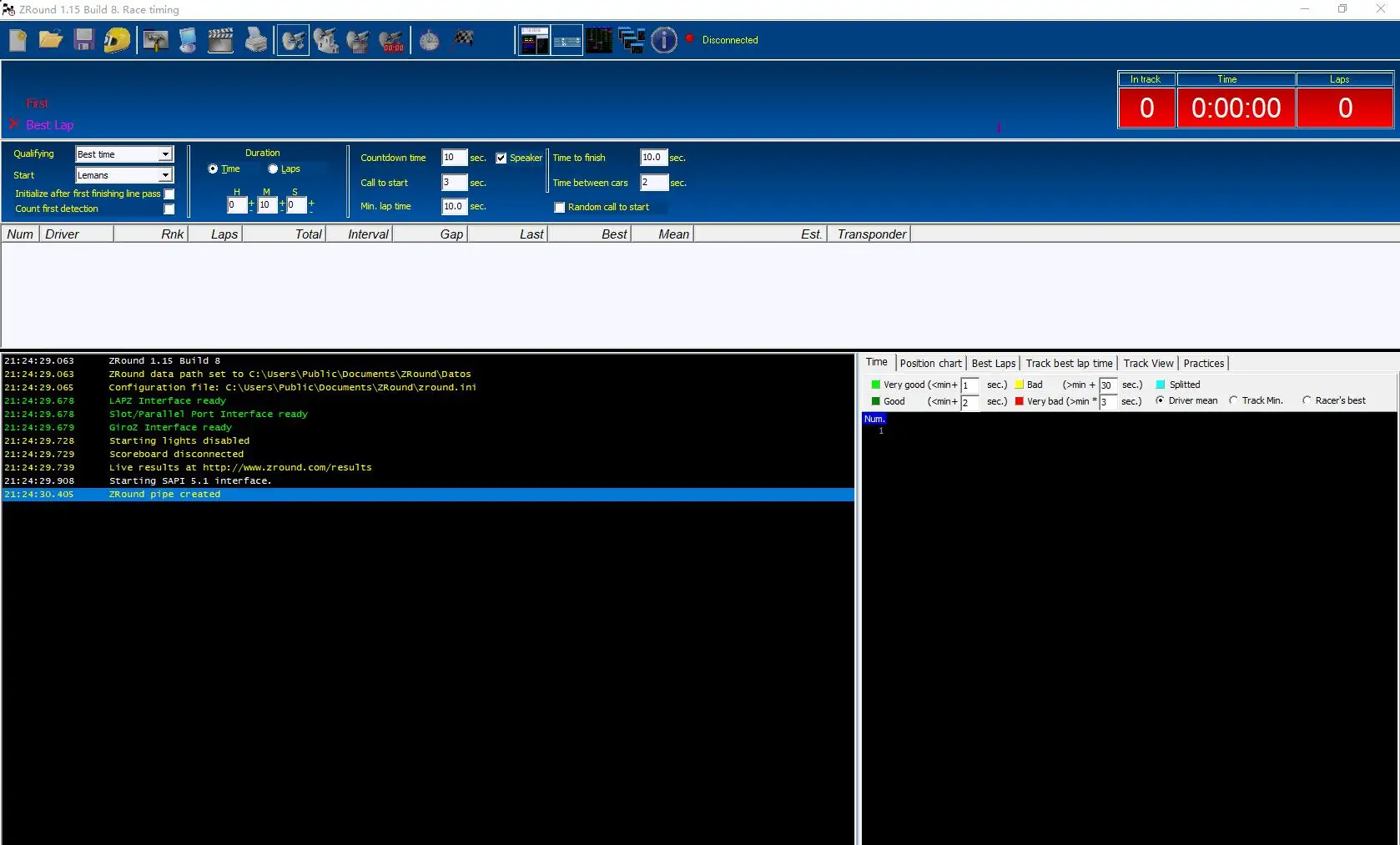This screenshot has height=845, width=1400.
Task: Switch to the Position chart tab
Action: [930, 364]
